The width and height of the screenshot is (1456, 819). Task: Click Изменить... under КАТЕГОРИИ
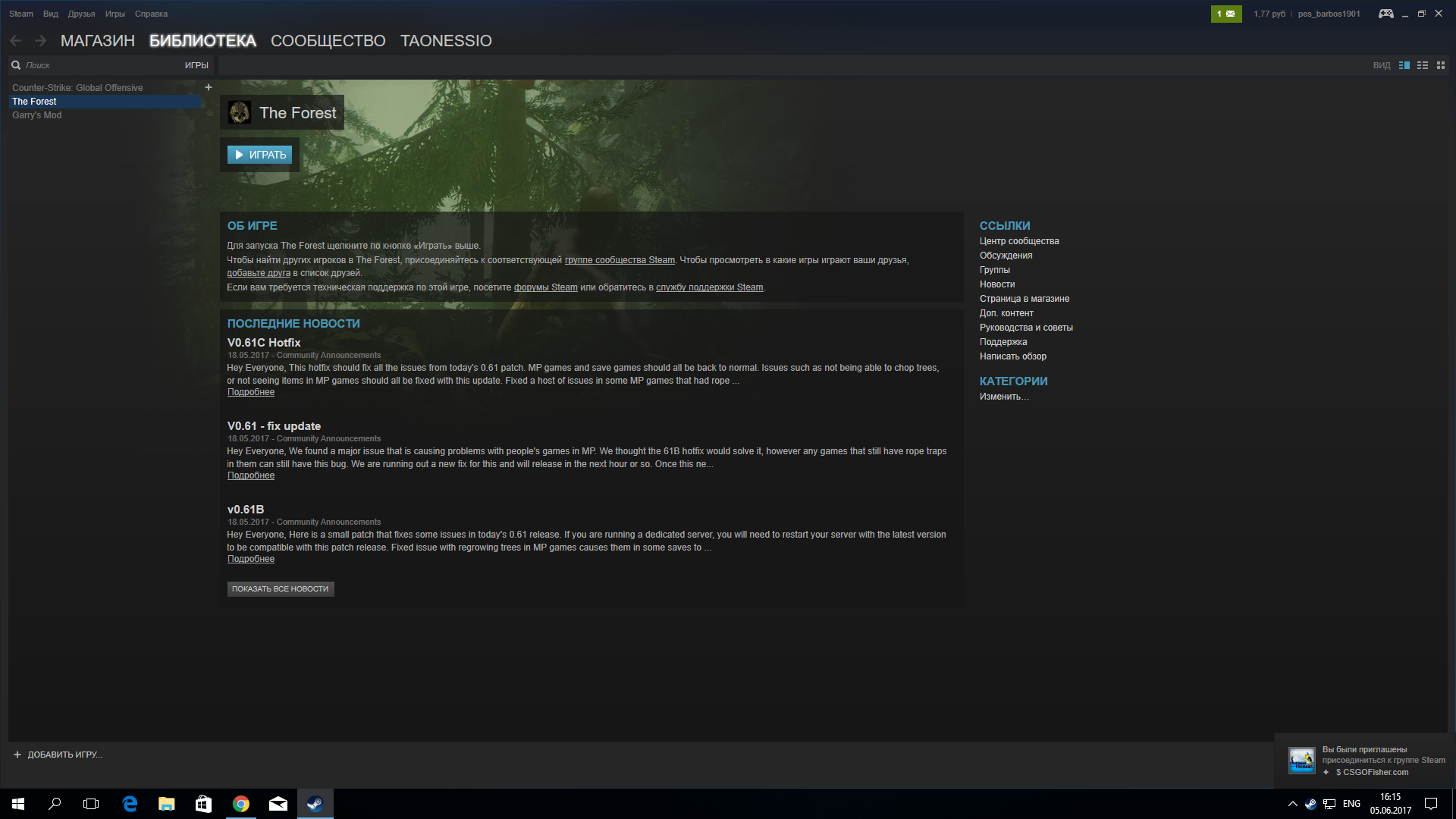click(x=1004, y=397)
